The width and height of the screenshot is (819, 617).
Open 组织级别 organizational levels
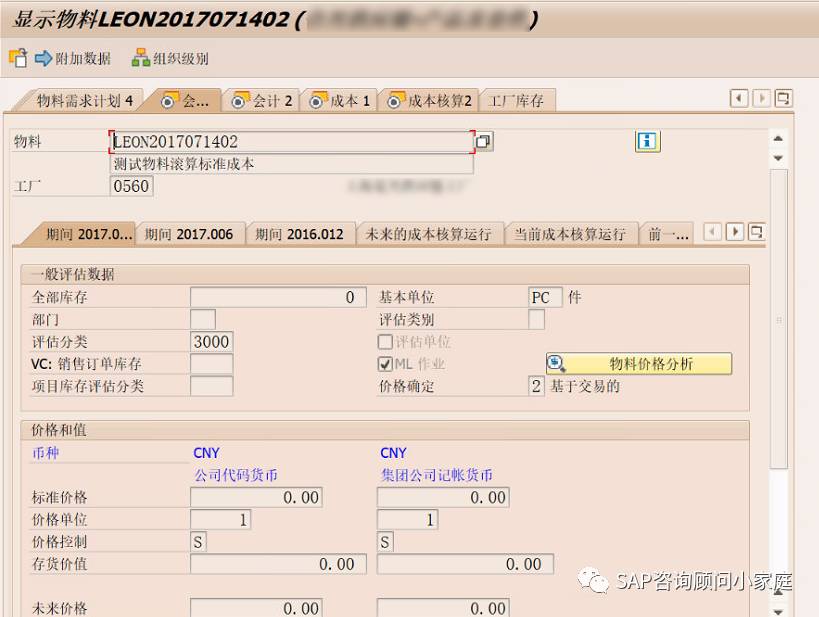170,58
